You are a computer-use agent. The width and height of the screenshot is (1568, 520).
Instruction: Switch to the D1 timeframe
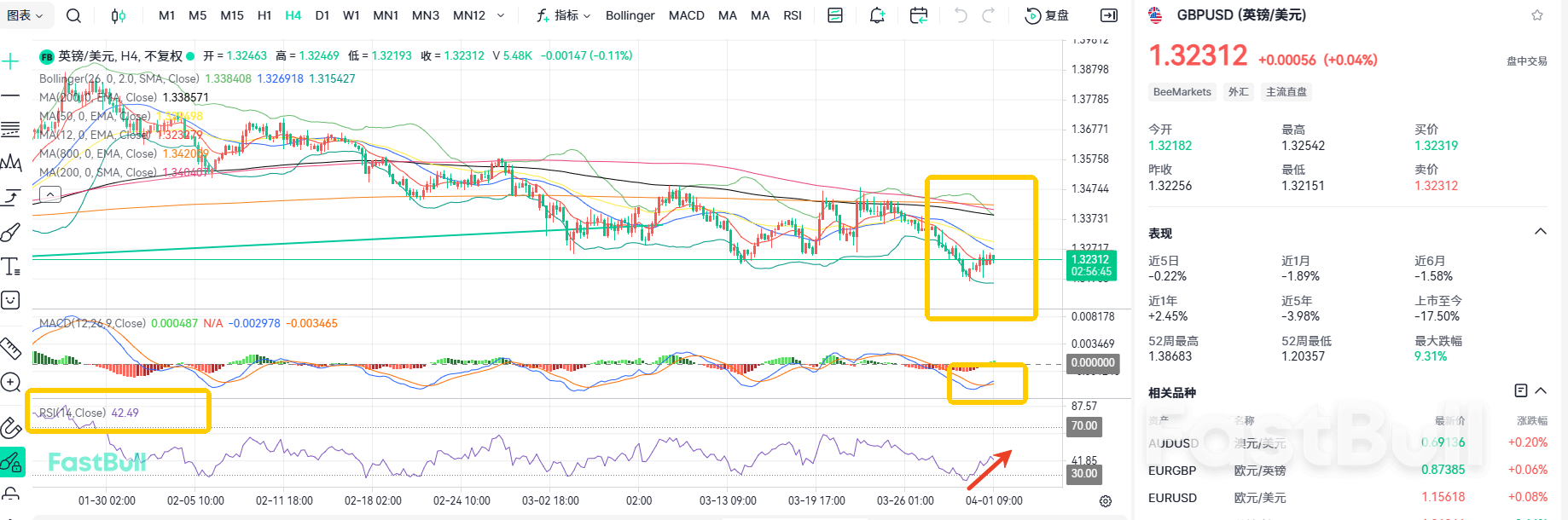point(322,15)
